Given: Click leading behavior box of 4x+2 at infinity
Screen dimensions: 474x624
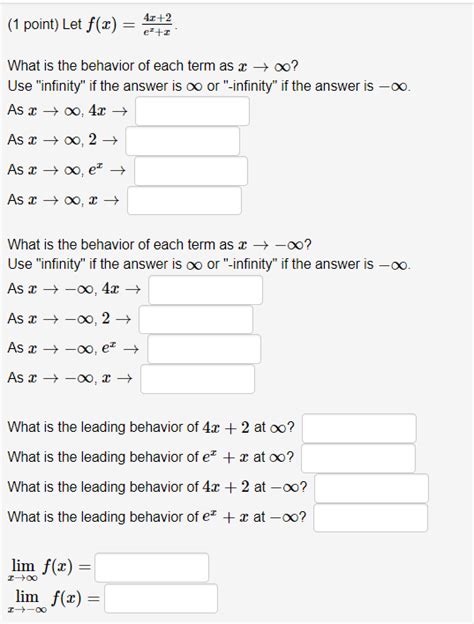Looking at the screenshot, I should pyautogui.click(x=359, y=428).
